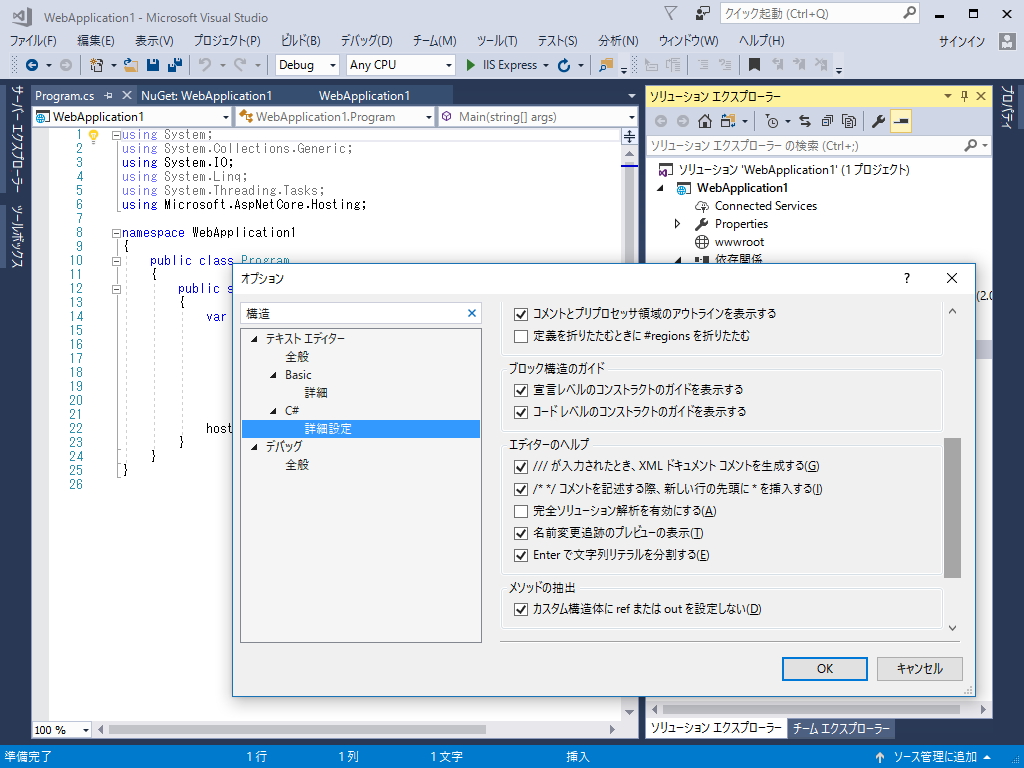Open the Debug configuration dropdown
The image size is (1024, 768).
(x=333, y=64)
